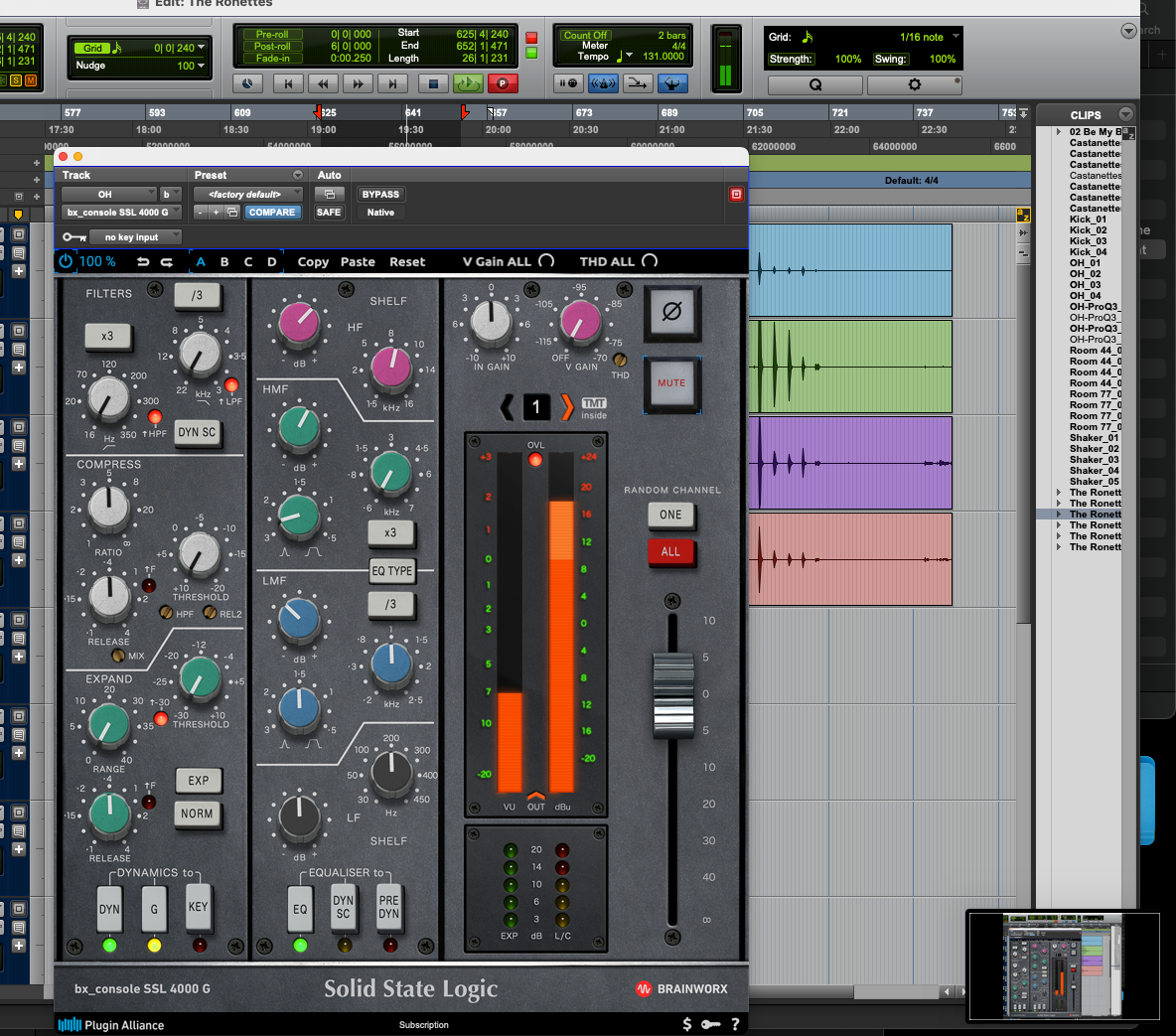The image size is (1176, 1036).
Task: Click the Tempo value 131.0000
Action: [663, 57]
